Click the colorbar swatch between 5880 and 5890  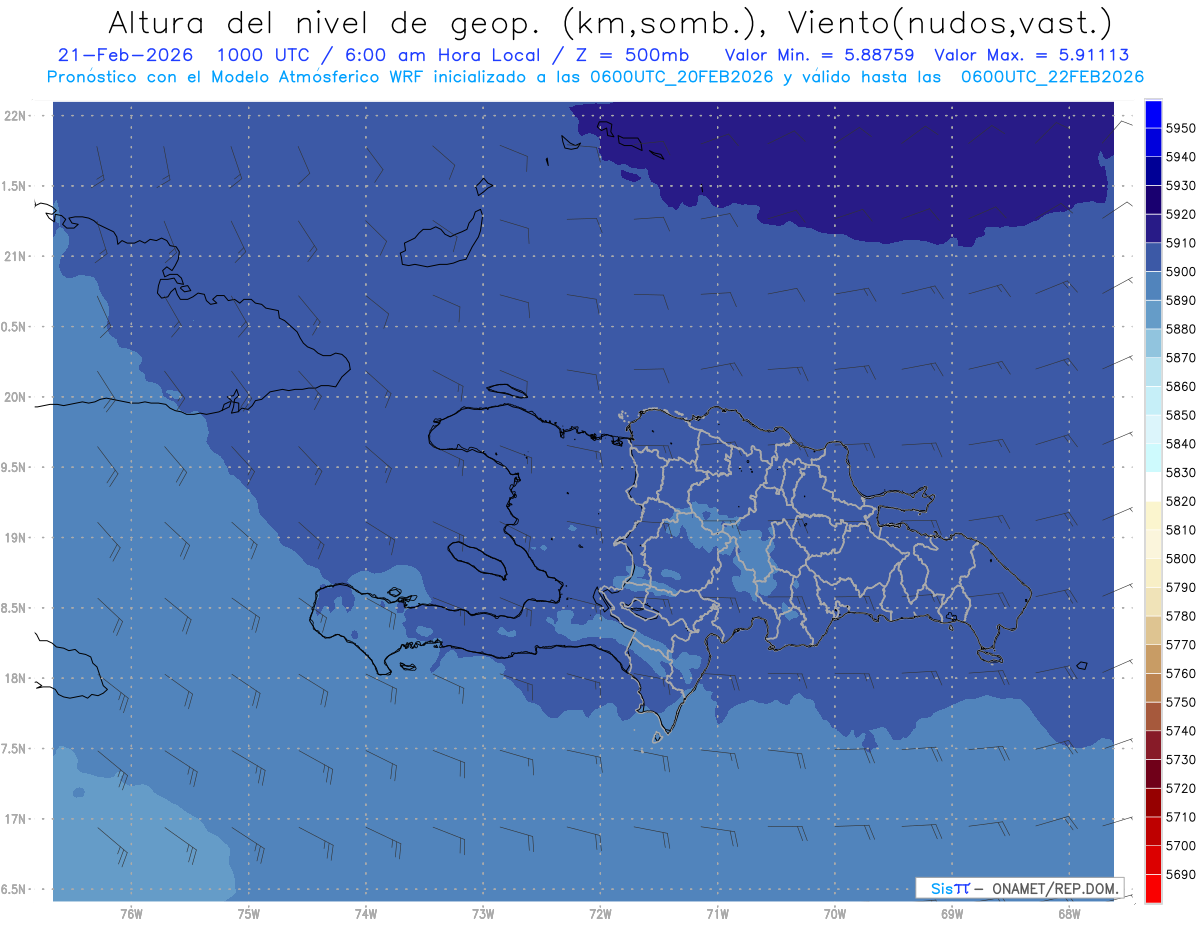pyautogui.click(x=1152, y=315)
